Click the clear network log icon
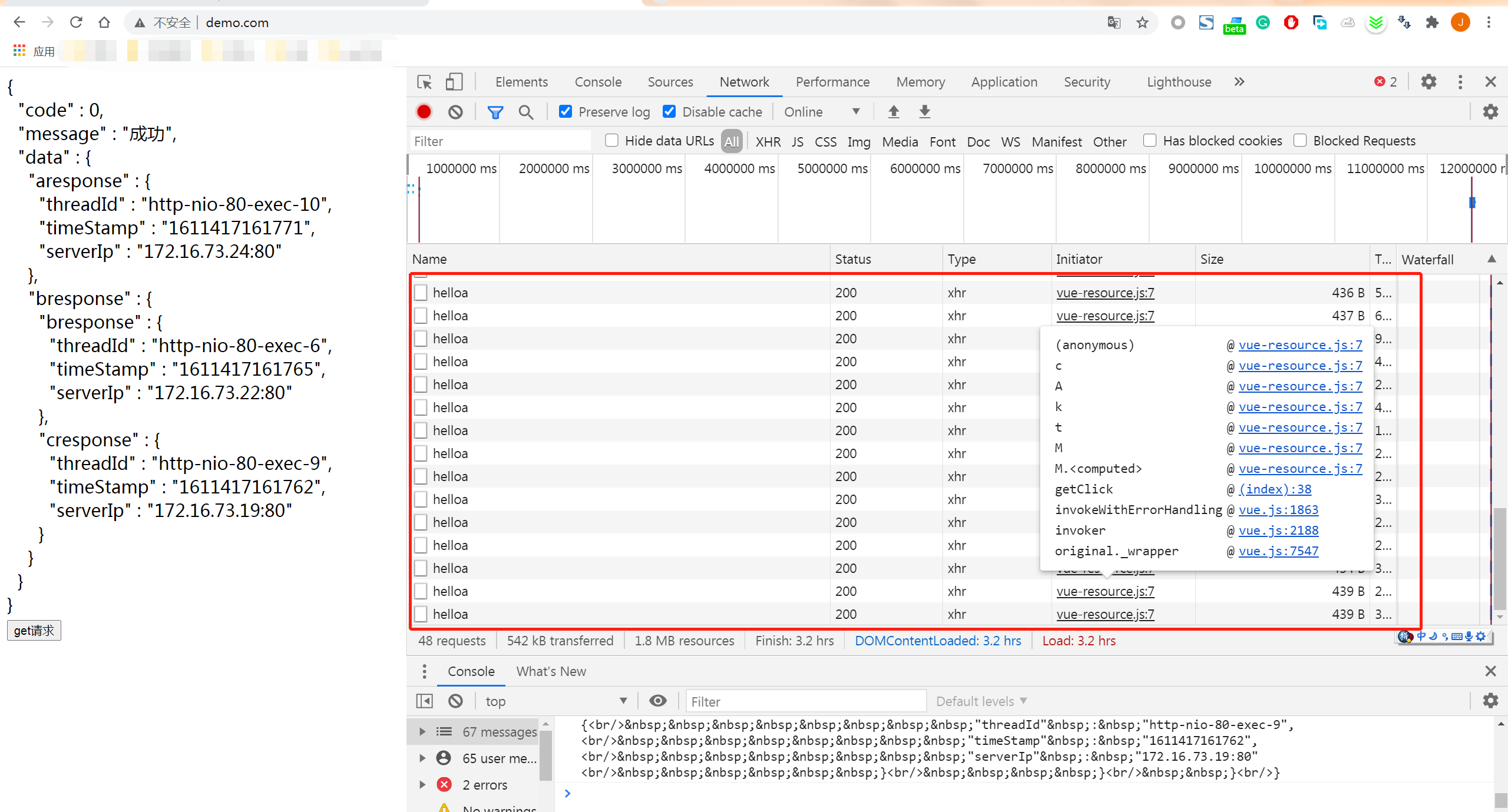Screen dimensions: 1508x812 pyautogui.click(x=455, y=112)
